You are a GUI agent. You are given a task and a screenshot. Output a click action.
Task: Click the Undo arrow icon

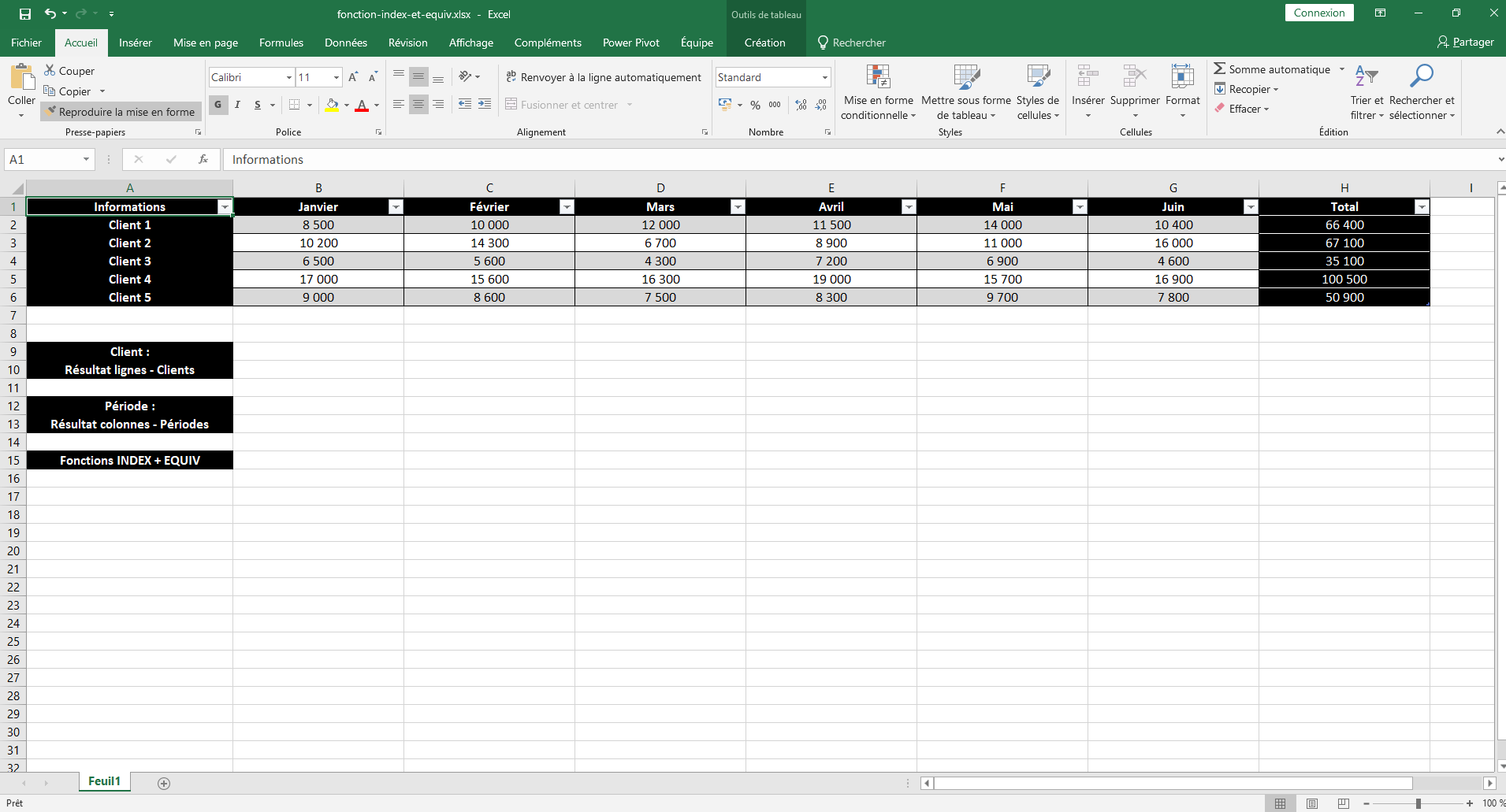point(50,13)
